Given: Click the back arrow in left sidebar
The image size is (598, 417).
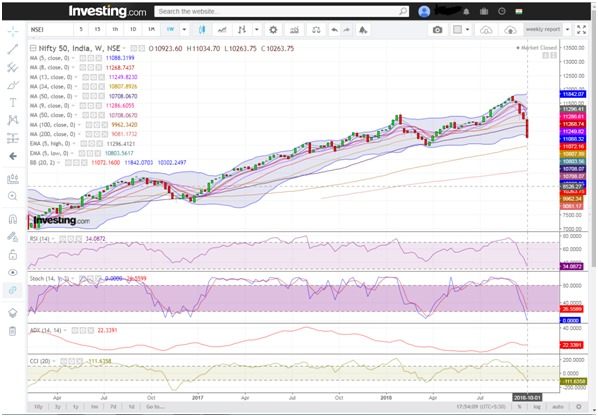Looking at the screenshot, I should pos(13,156).
